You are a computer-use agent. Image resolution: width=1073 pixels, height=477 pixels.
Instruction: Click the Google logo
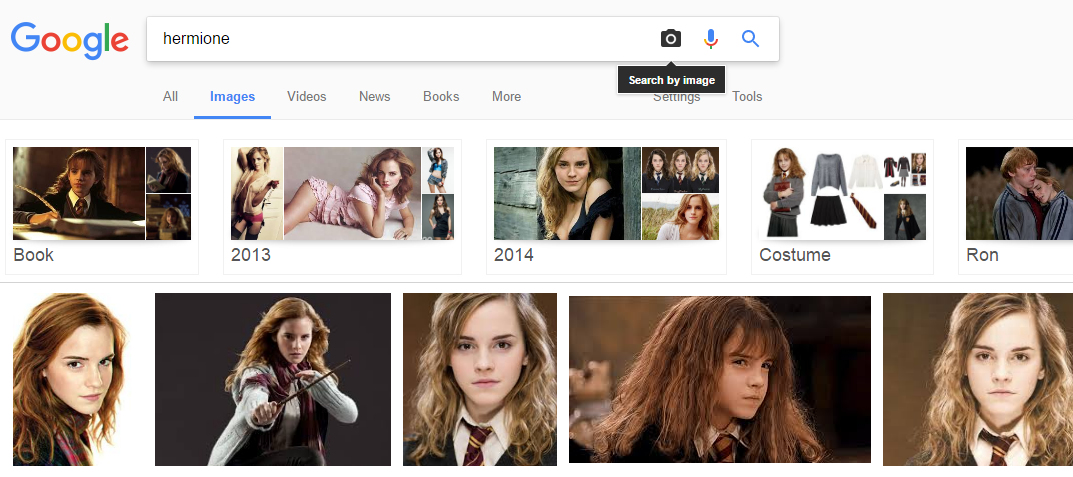click(x=70, y=40)
